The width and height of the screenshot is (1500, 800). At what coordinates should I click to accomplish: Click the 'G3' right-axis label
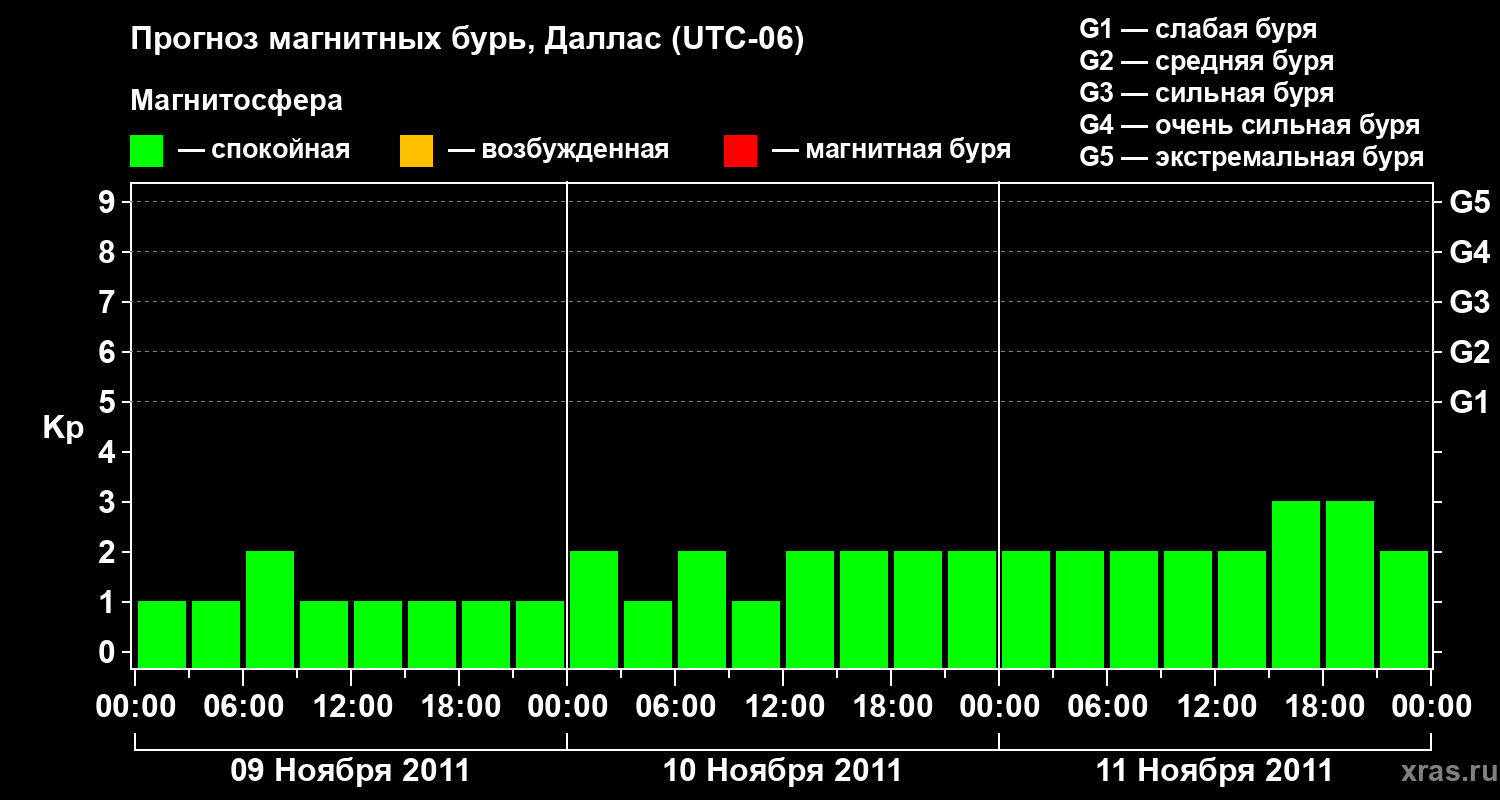click(x=1469, y=302)
